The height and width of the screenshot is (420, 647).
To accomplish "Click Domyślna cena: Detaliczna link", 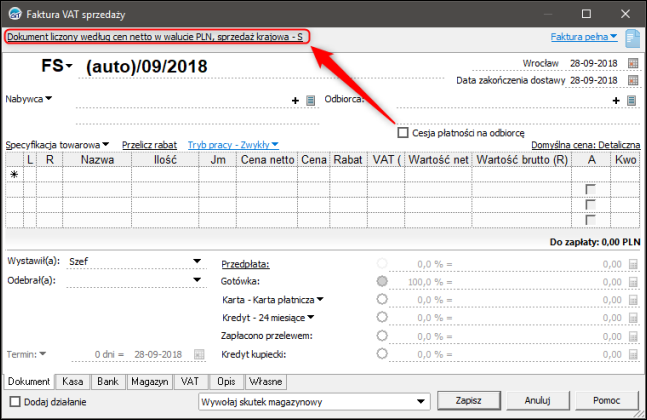I will [x=586, y=145].
